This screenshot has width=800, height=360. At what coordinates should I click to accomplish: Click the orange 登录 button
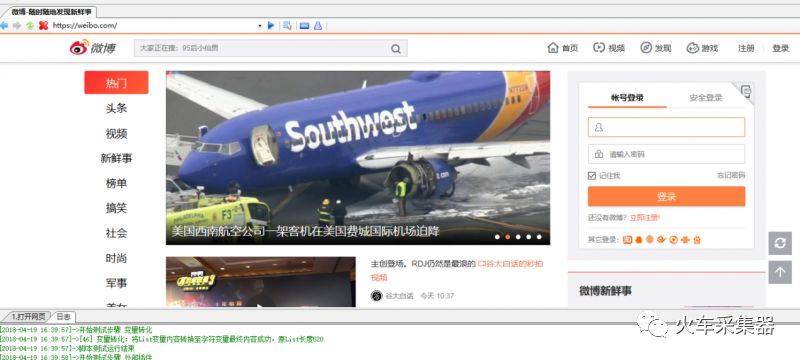pos(666,196)
